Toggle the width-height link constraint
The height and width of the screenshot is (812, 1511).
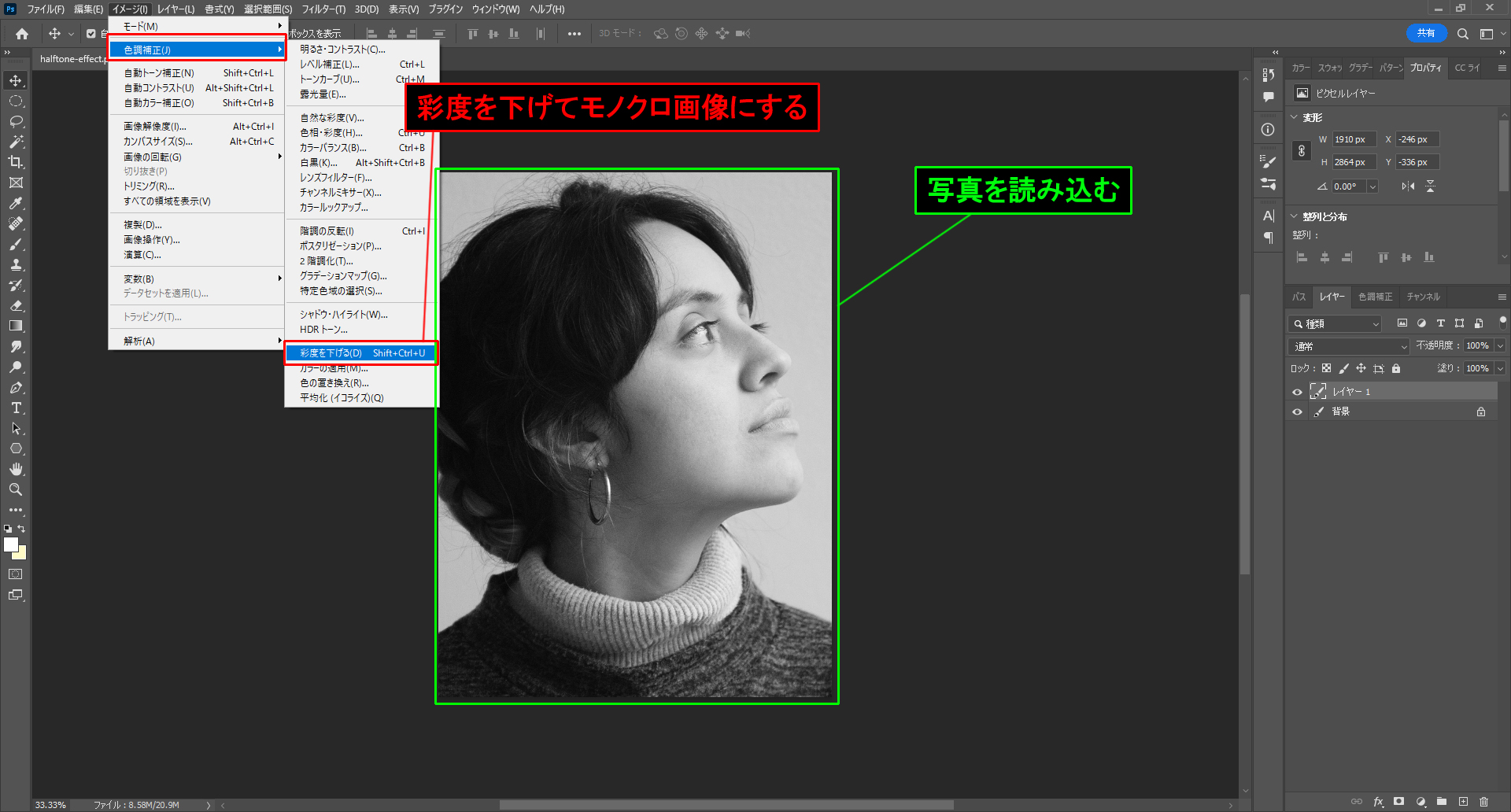(x=1302, y=150)
